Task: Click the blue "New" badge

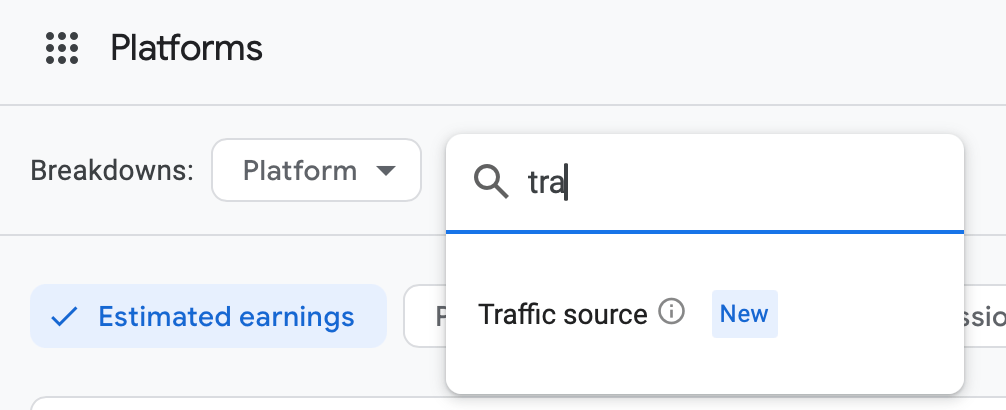Action: (744, 314)
